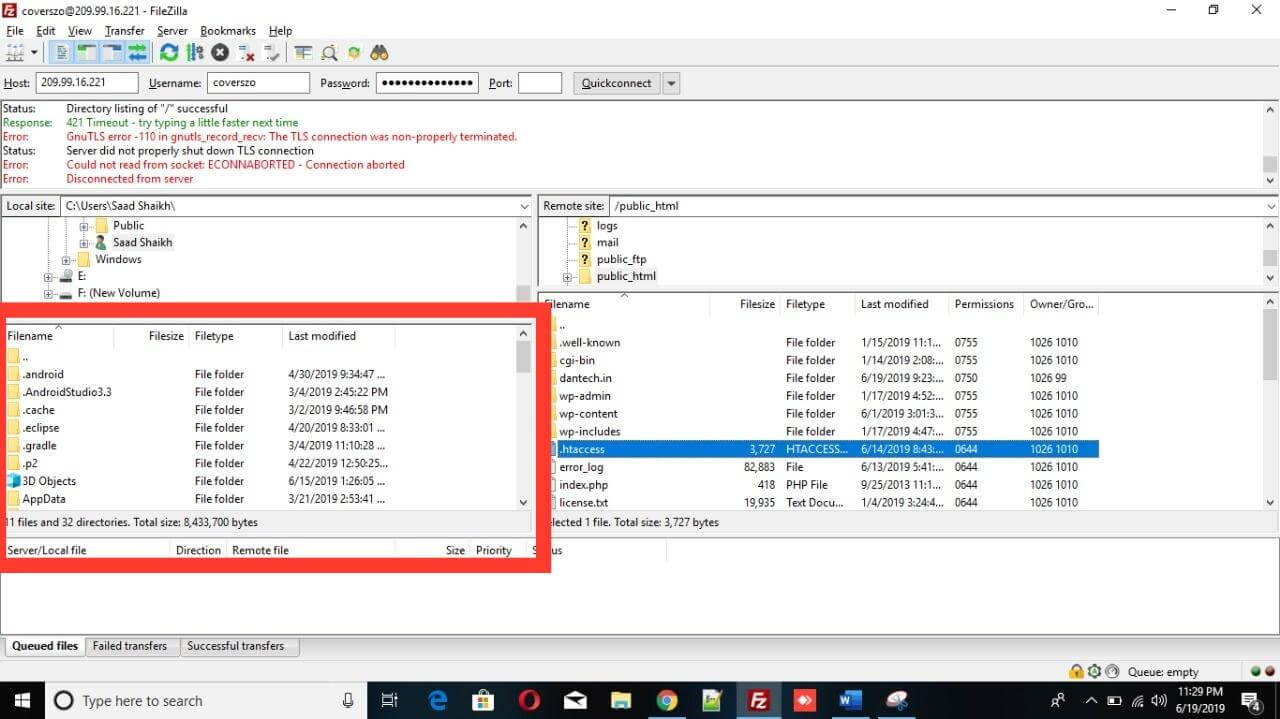Open the Server menu
This screenshot has width=1280, height=719.
[x=172, y=31]
